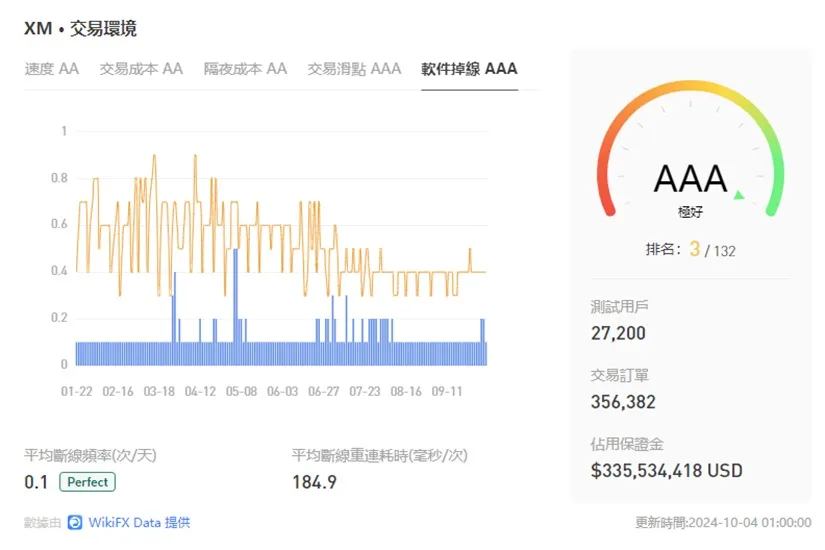
Task: Click the 平均斷線重連耗時(毫秒/次) label
Action: pos(379,455)
